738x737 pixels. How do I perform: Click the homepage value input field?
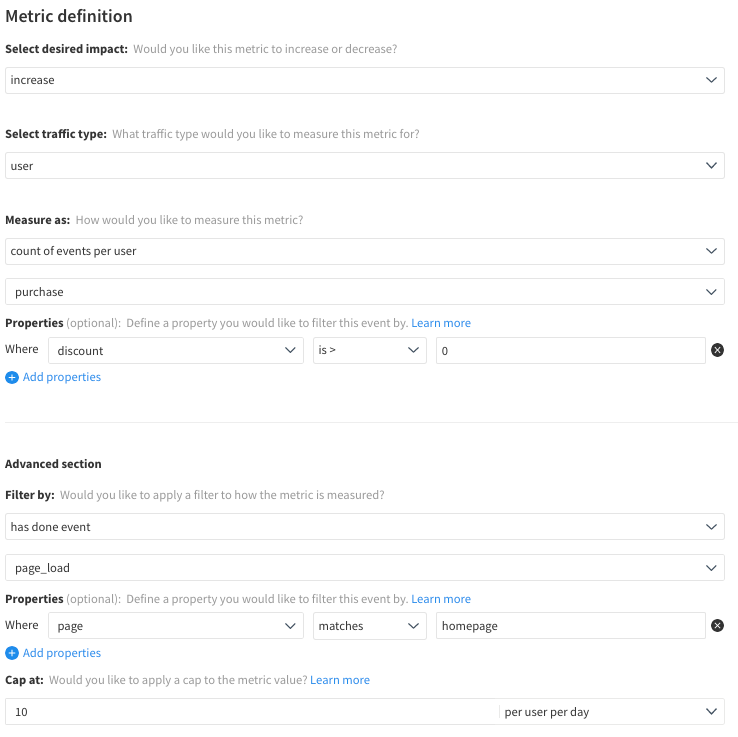570,626
